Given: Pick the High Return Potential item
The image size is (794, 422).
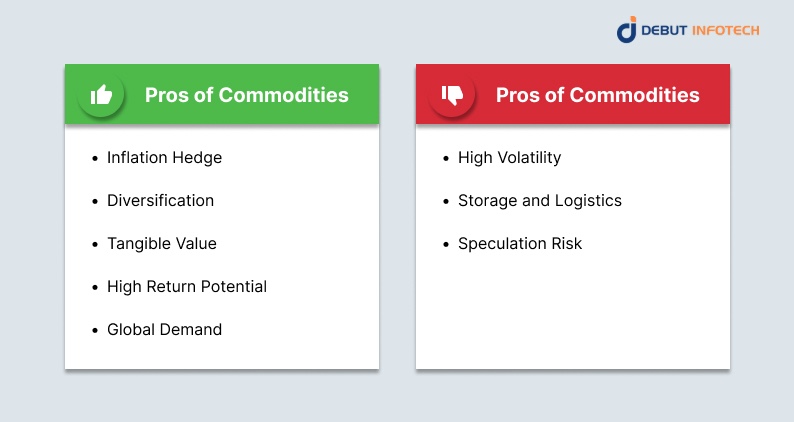Looking at the screenshot, I should [187, 287].
